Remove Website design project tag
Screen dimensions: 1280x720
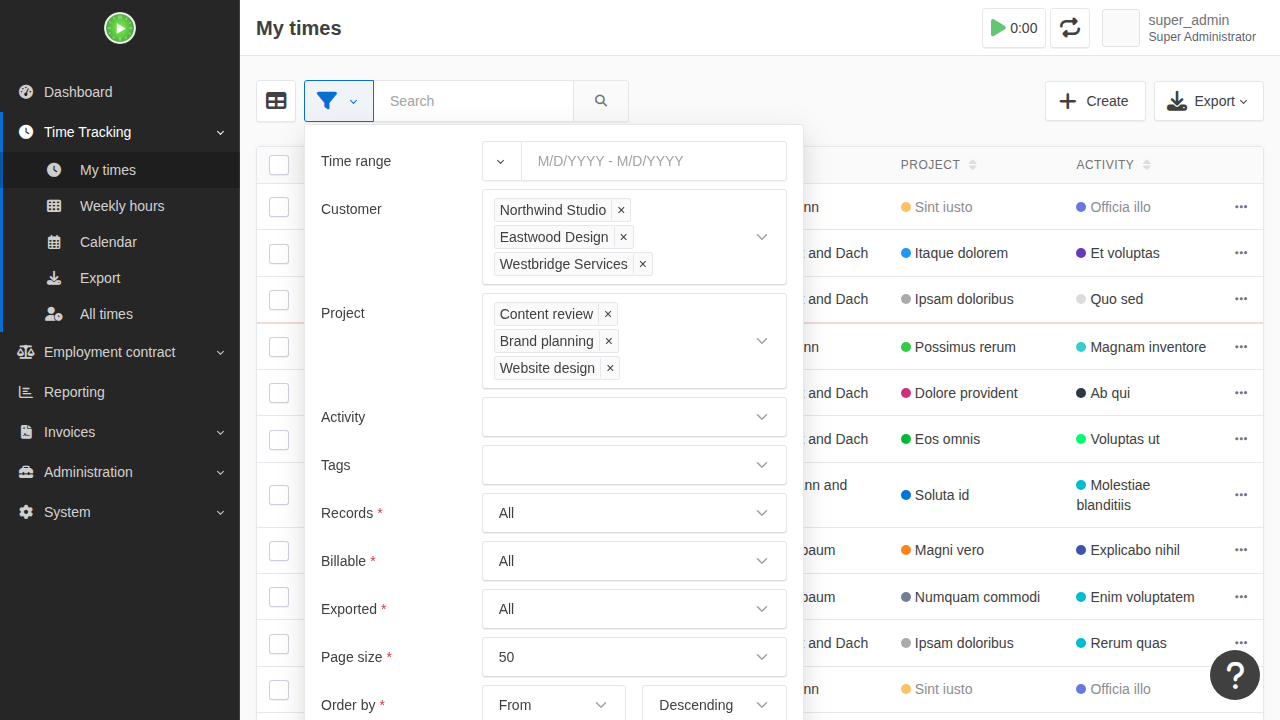610,368
